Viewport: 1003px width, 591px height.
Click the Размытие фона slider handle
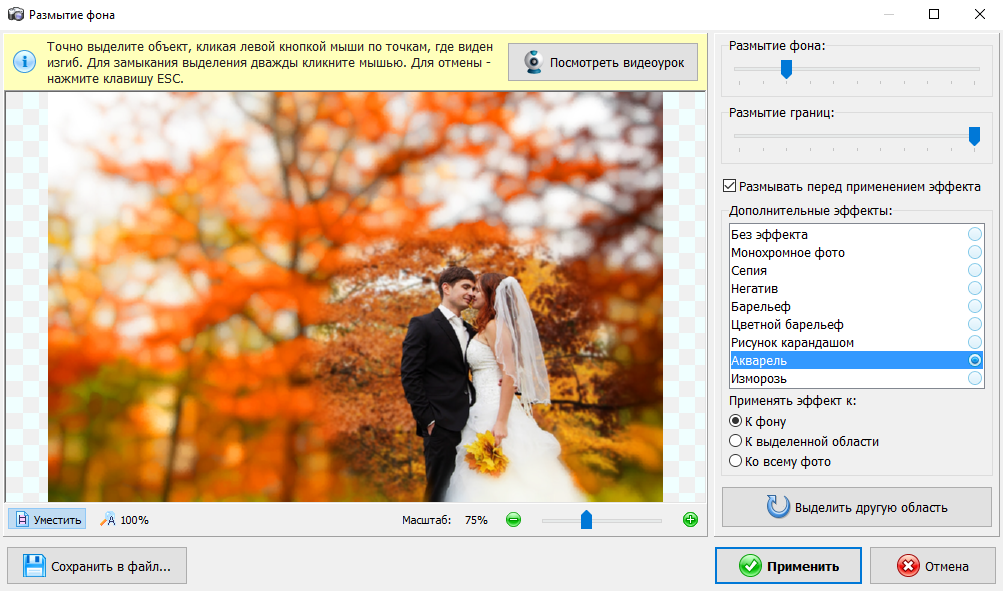click(x=786, y=69)
